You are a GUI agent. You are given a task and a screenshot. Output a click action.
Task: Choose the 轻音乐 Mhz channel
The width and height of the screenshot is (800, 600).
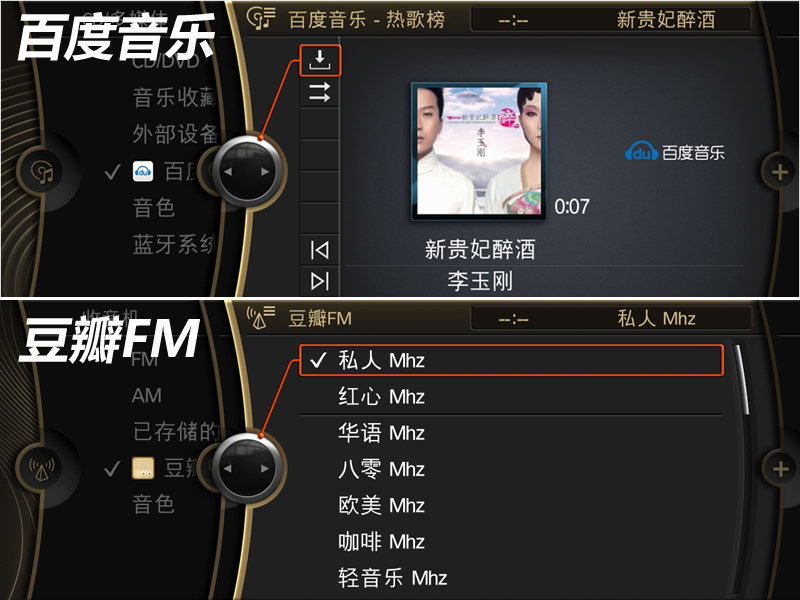[511, 578]
